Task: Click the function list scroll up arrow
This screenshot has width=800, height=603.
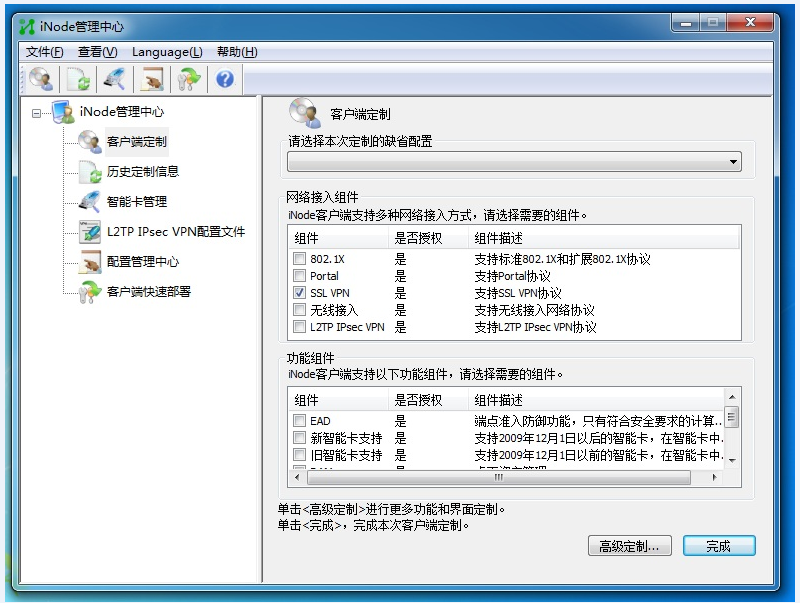Action: tap(732, 397)
